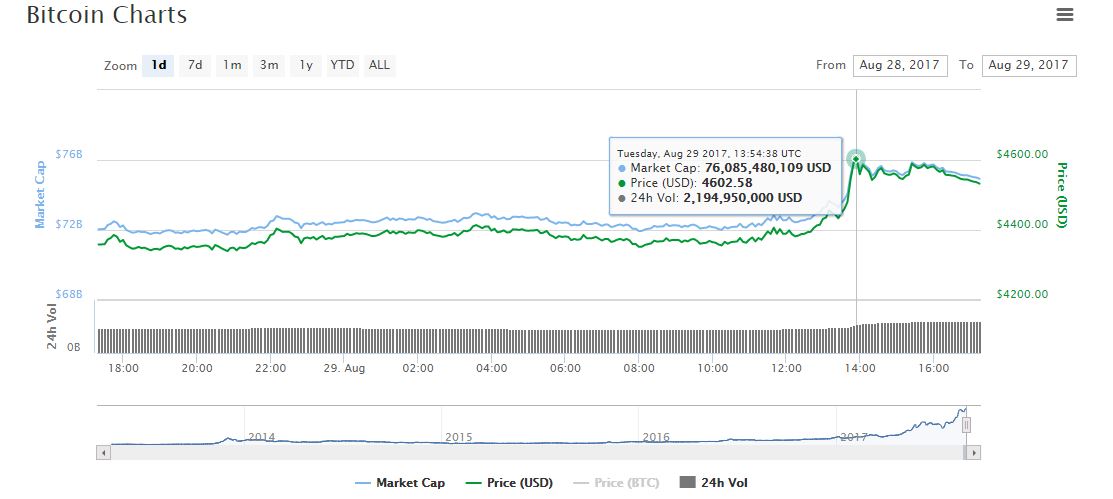
Task: Click the 2016 label in navigator
Action: [656, 437]
